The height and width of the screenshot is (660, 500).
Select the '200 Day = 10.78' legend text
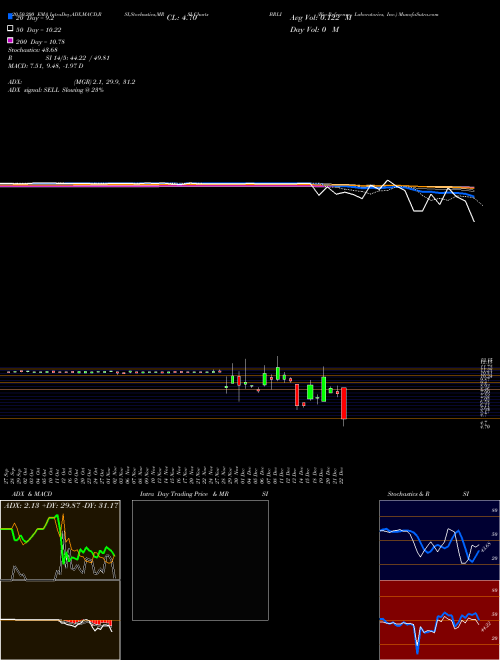tap(40, 42)
